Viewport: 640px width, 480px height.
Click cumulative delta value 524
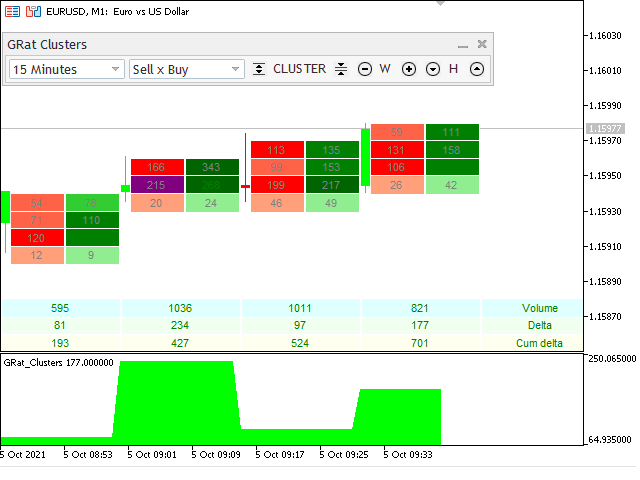click(x=300, y=343)
